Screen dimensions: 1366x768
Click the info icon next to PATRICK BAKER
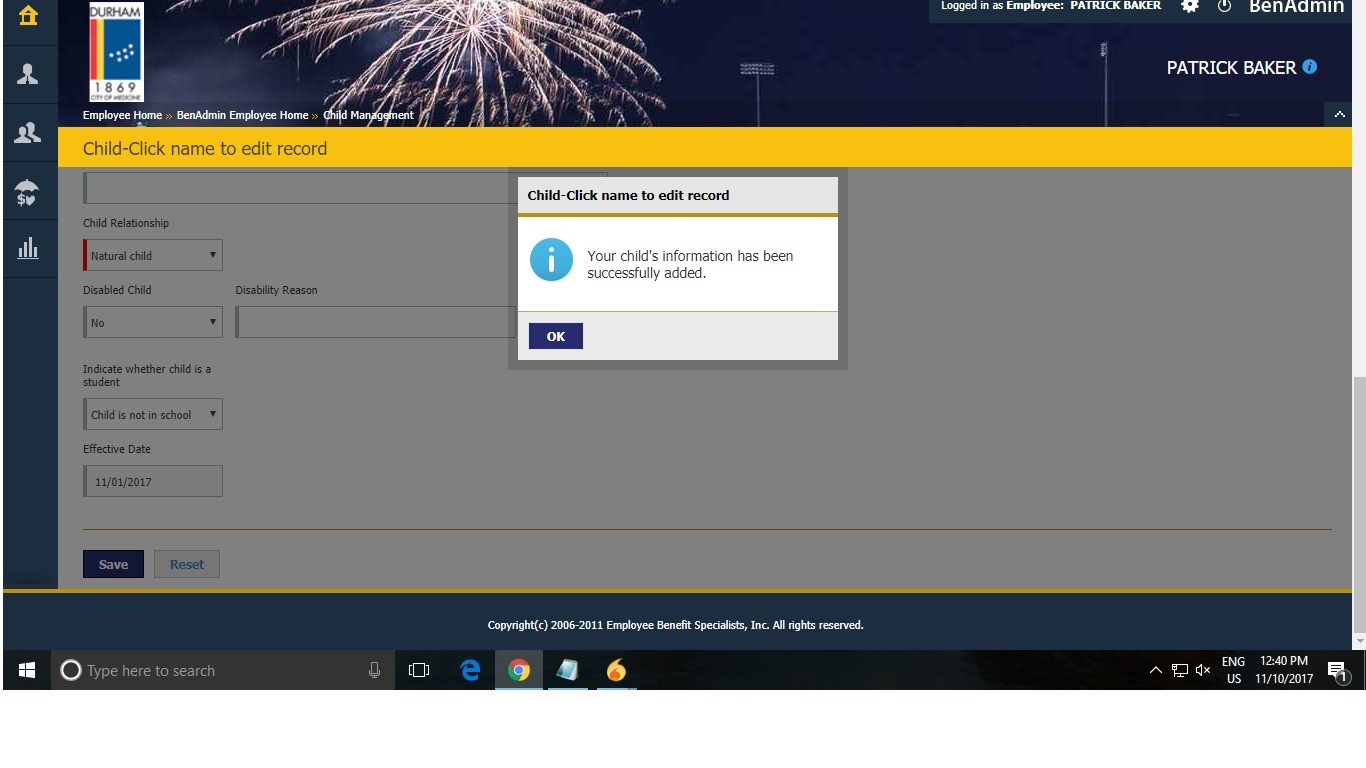click(x=1311, y=67)
